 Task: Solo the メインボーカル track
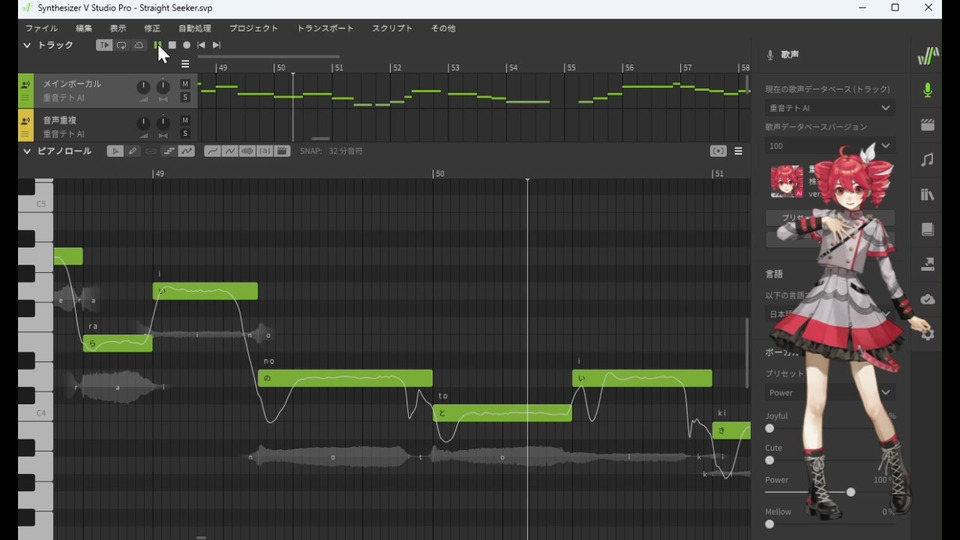coord(185,97)
